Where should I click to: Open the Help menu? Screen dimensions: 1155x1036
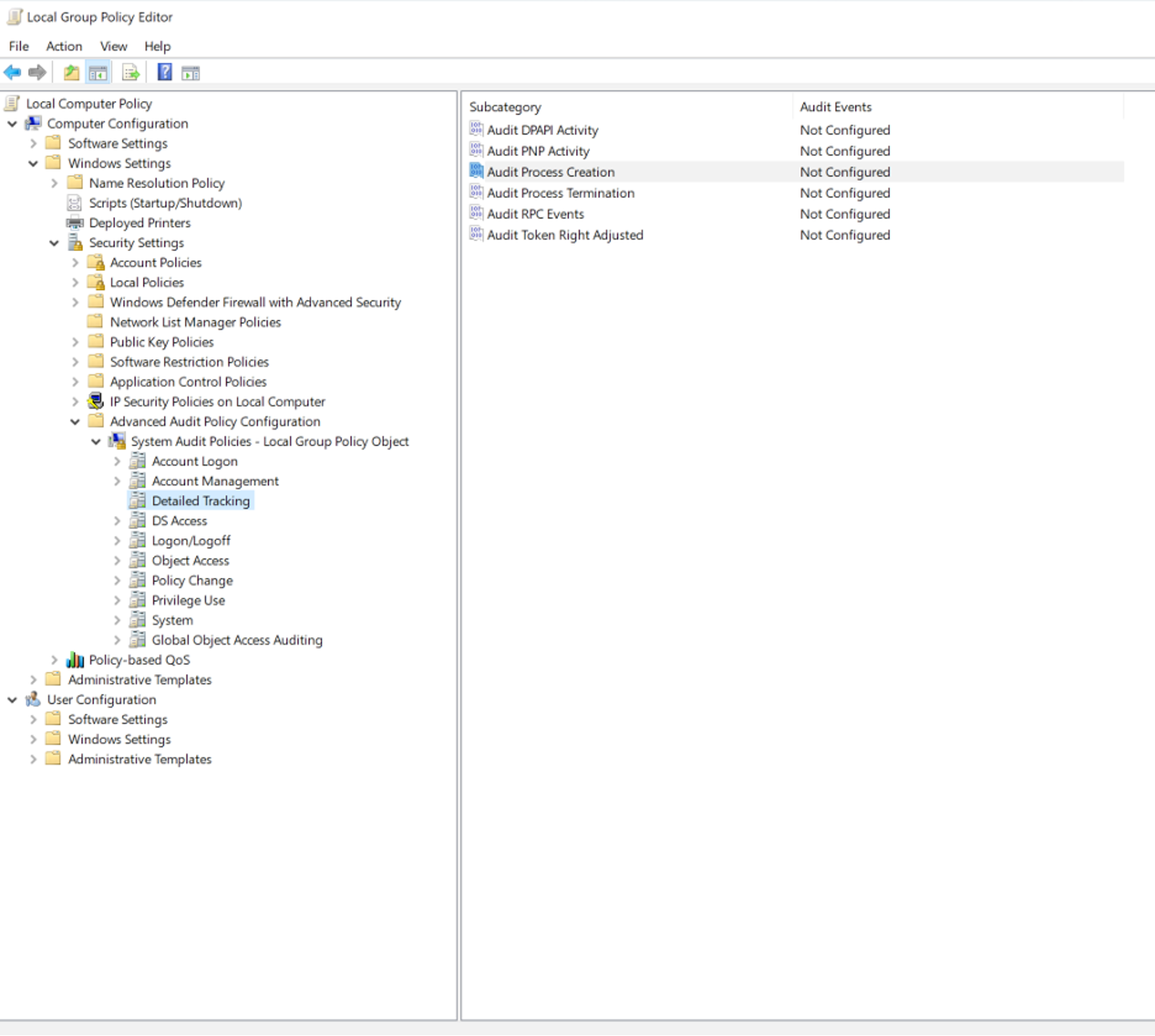tap(158, 47)
